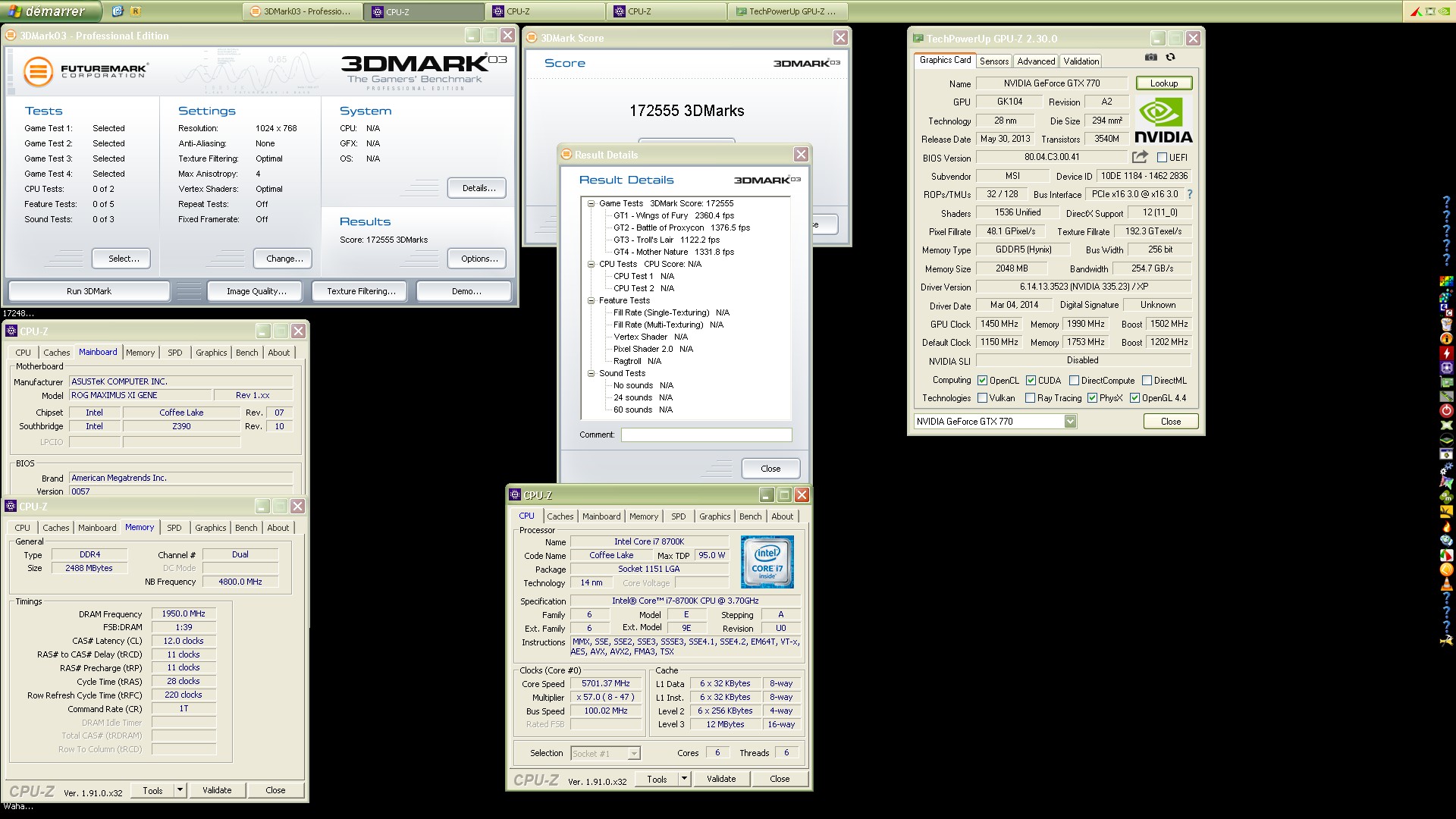Collapse the Game Tests tree node
The width and height of the screenshot is (1456, 819).
[x=591, y=203]
